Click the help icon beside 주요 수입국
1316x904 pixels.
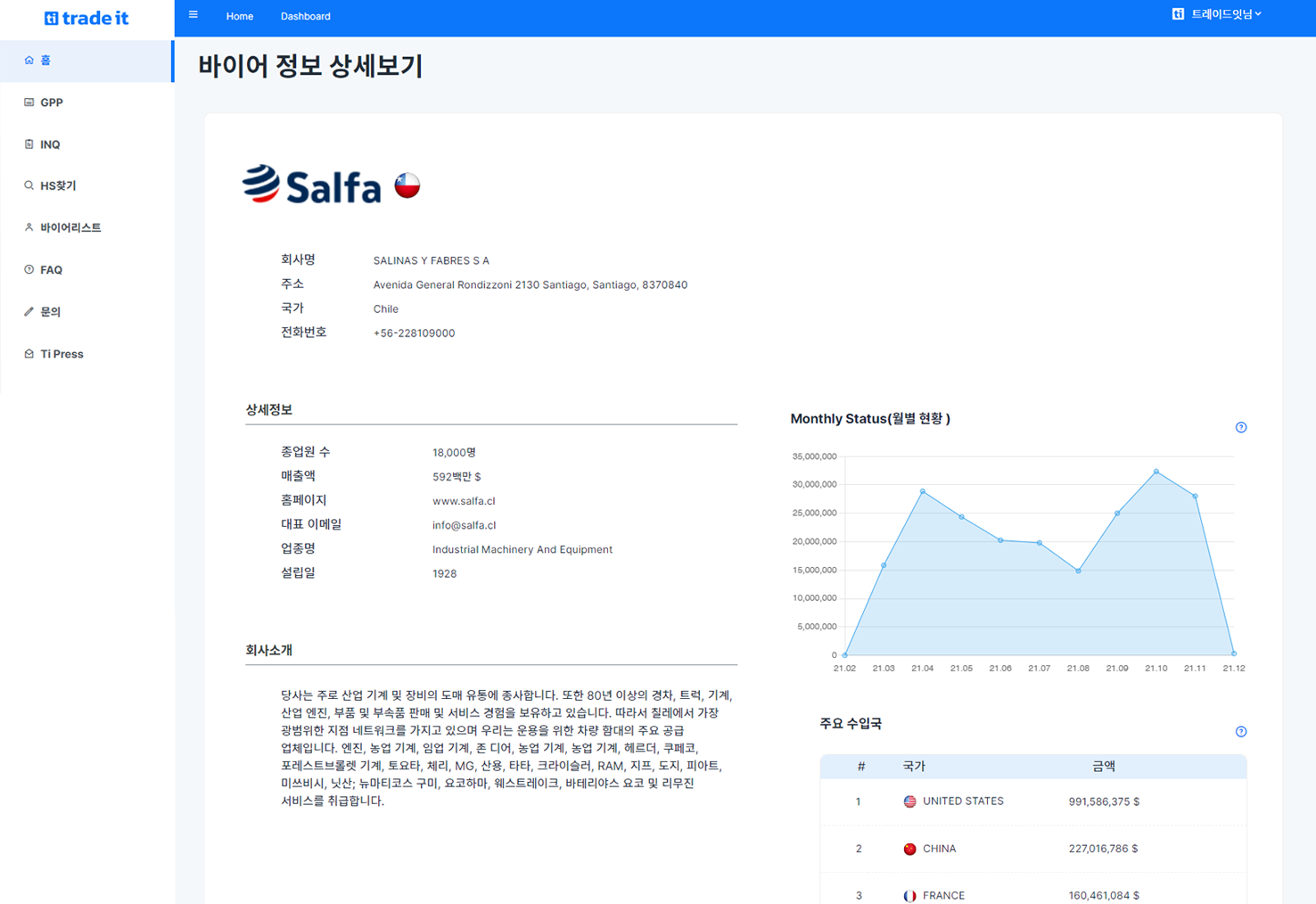(x=1240, y=732)
